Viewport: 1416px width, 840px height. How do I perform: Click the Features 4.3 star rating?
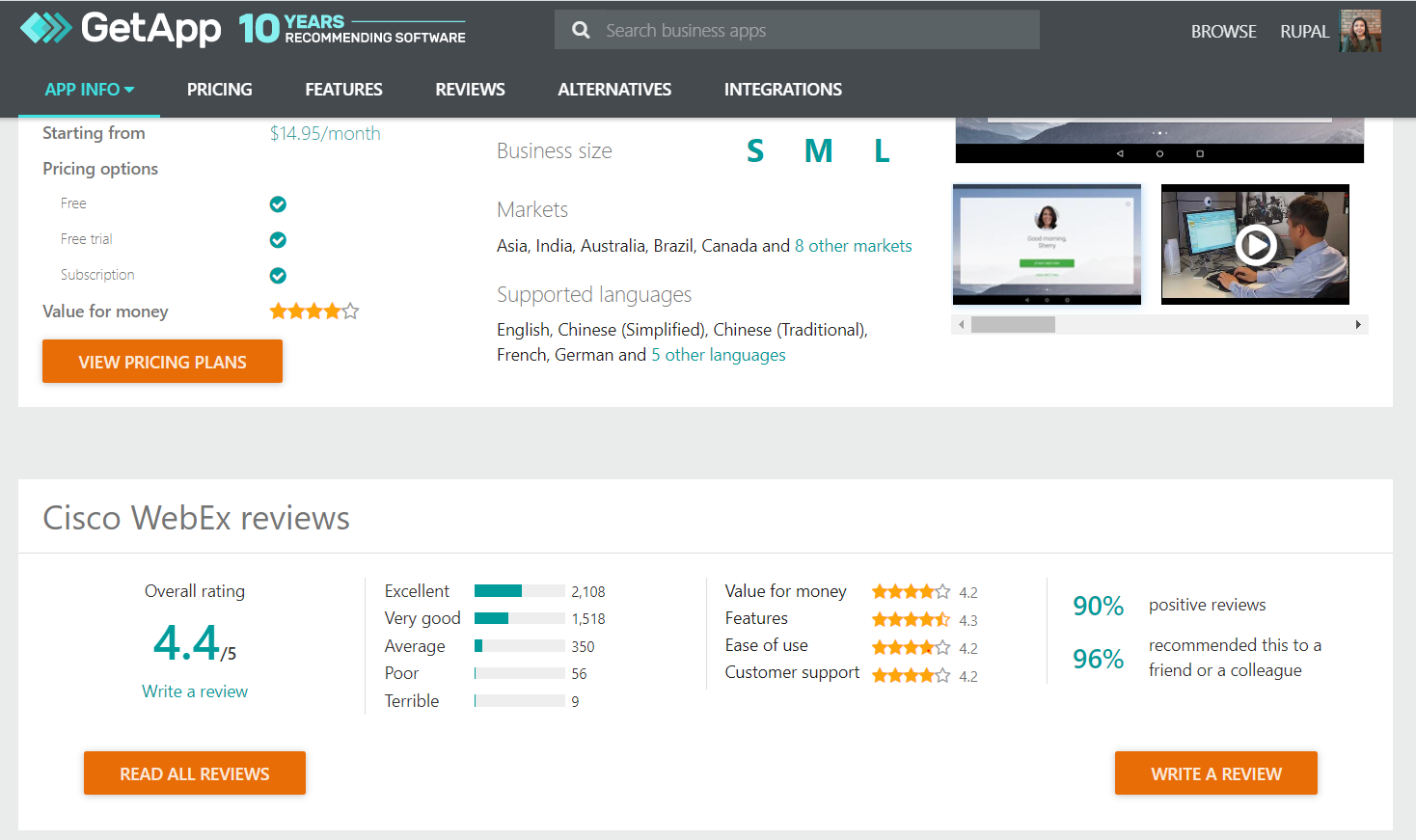(911, 619)
